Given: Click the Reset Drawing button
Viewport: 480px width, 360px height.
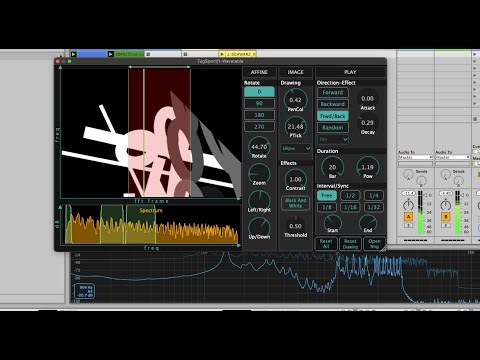Looking at the screenshot, I should pyautogui.click(x=350, y=244).
